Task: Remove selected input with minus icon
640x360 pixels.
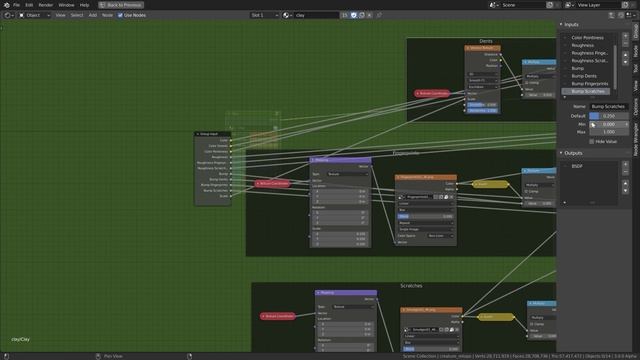Action: [625, 43]
